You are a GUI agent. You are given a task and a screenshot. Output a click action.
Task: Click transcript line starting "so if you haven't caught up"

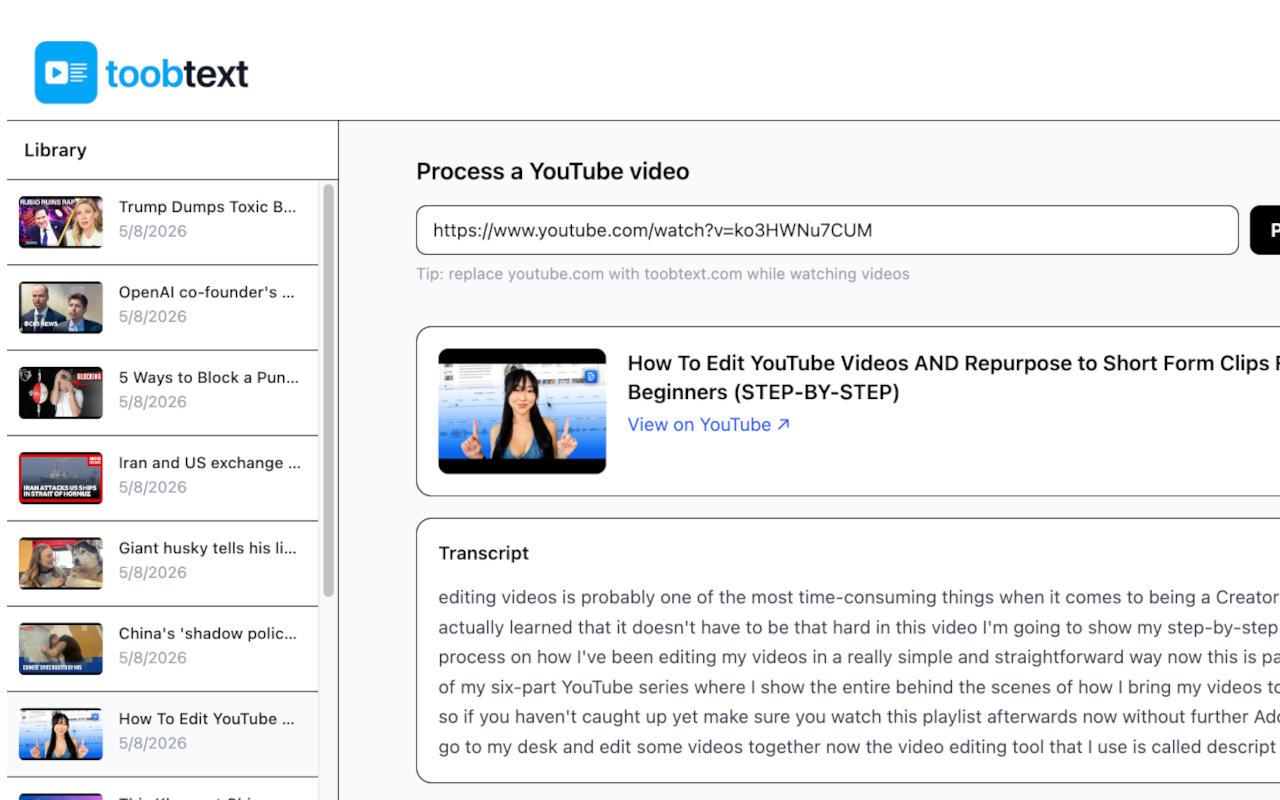click(859, 717)
